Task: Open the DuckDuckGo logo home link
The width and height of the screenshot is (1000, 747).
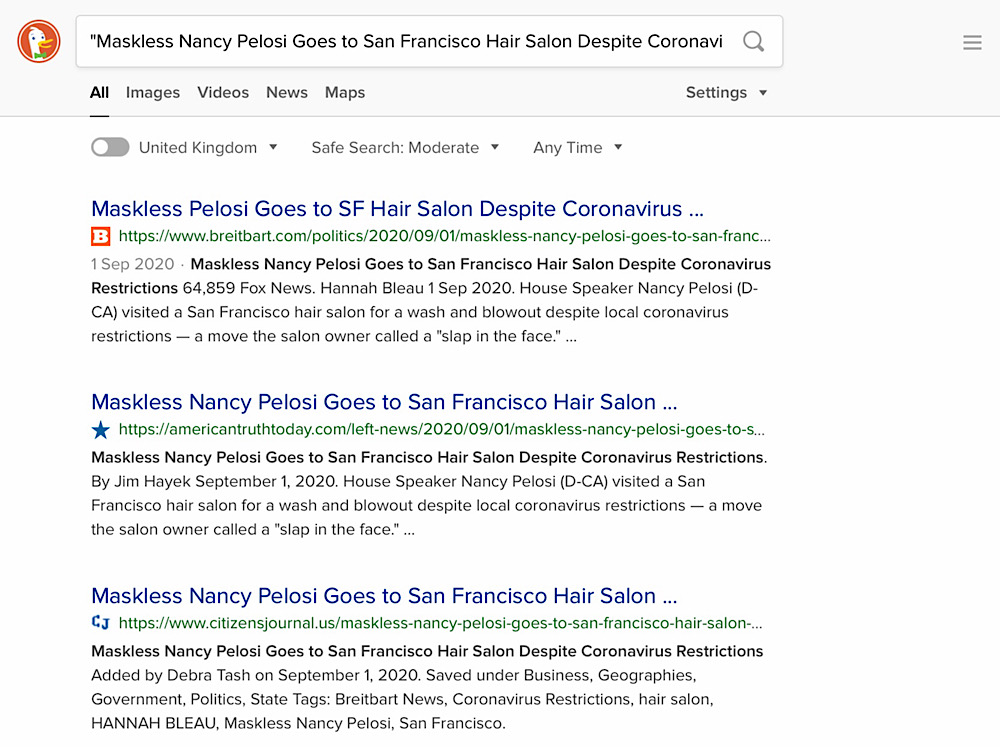Action: pyautogui.click(x=39, y=41)
